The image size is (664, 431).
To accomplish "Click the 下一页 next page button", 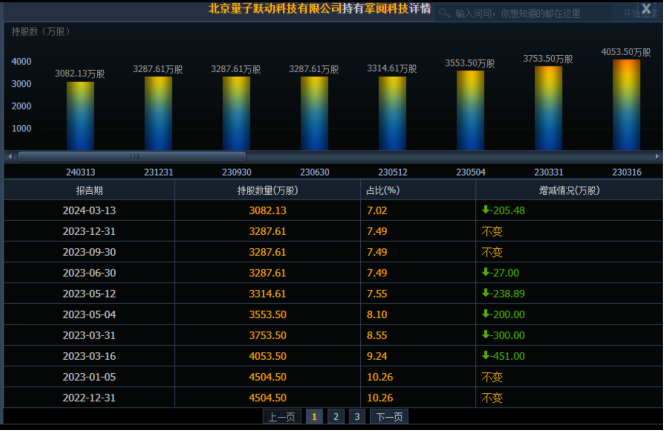I will point(389,416).
